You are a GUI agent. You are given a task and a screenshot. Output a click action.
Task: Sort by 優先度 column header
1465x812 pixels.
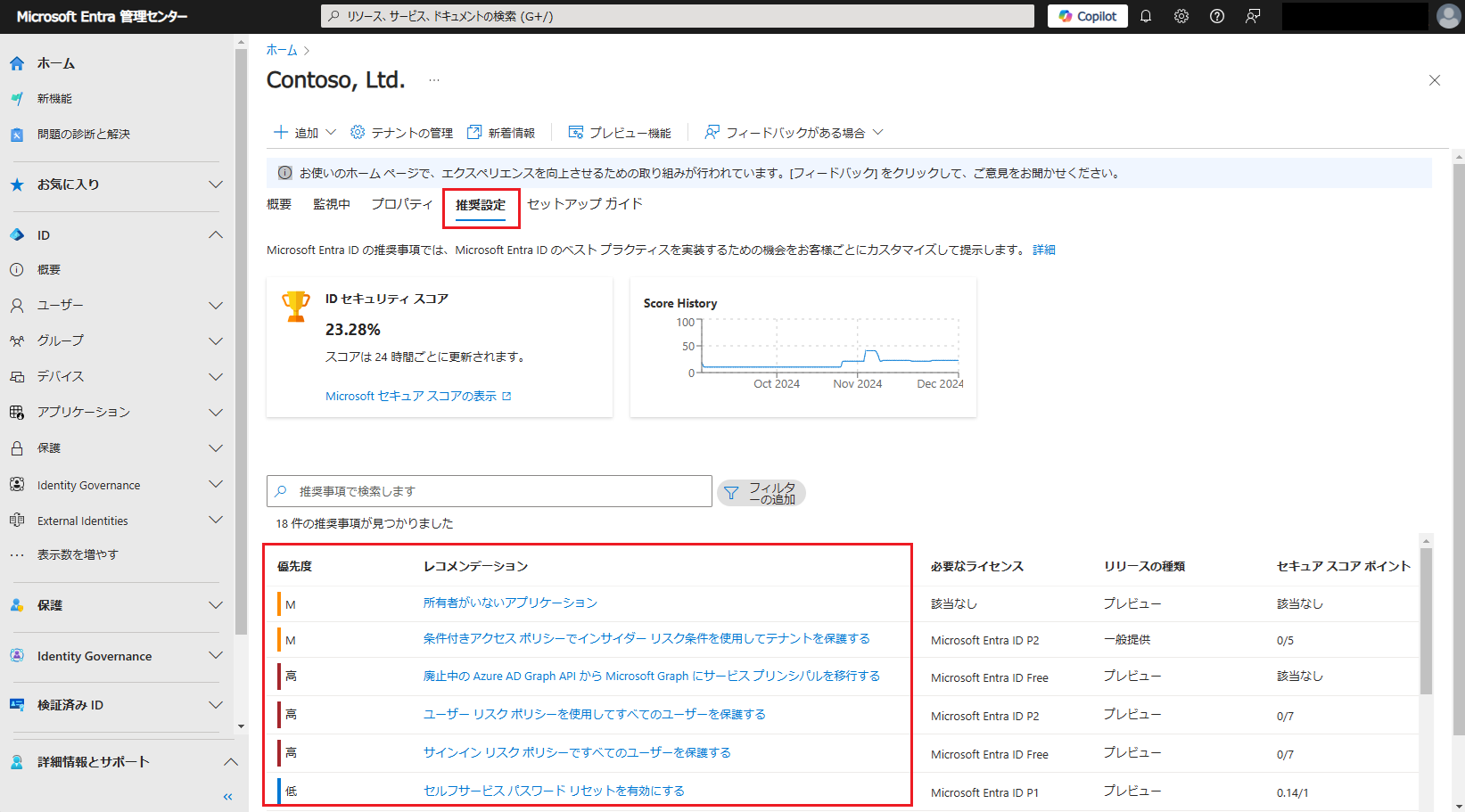coord(294,567)
